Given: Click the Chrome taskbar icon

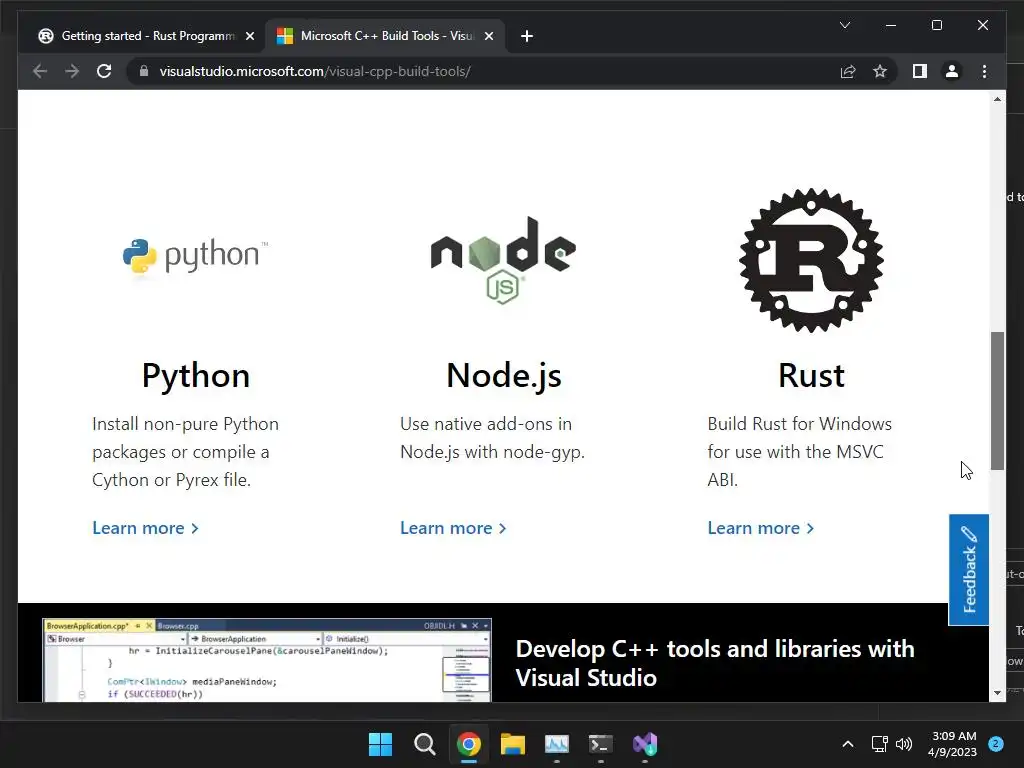Looking at the screenshot, I should pyautogui.click(x=469, y=744).
